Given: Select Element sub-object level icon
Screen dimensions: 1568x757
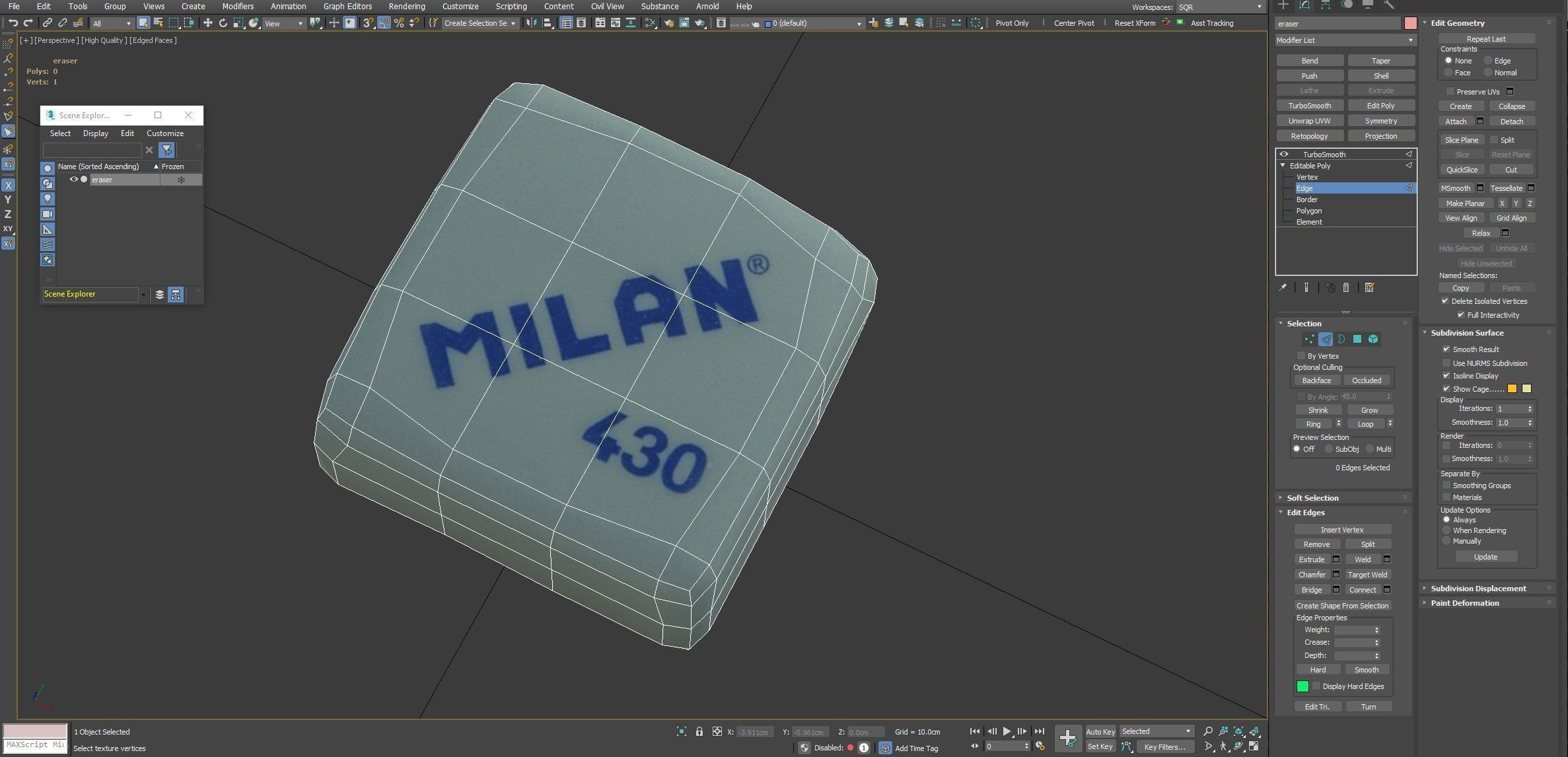Looking at the screenshot, I should (1373, 339).
